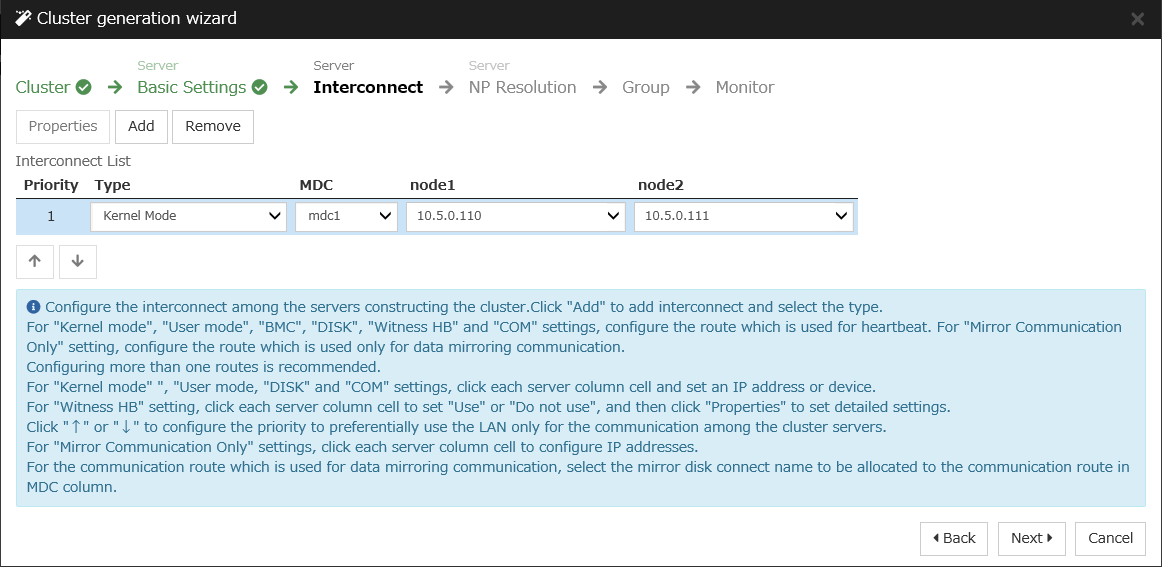The height and width of the screenshot is (567, 1162).
Task: Go to the Basic Settings step
Action: 191,87
